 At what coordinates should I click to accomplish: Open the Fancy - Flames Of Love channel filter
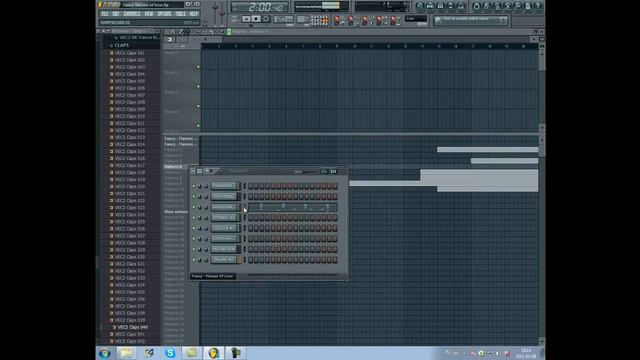tap(213, 276)
